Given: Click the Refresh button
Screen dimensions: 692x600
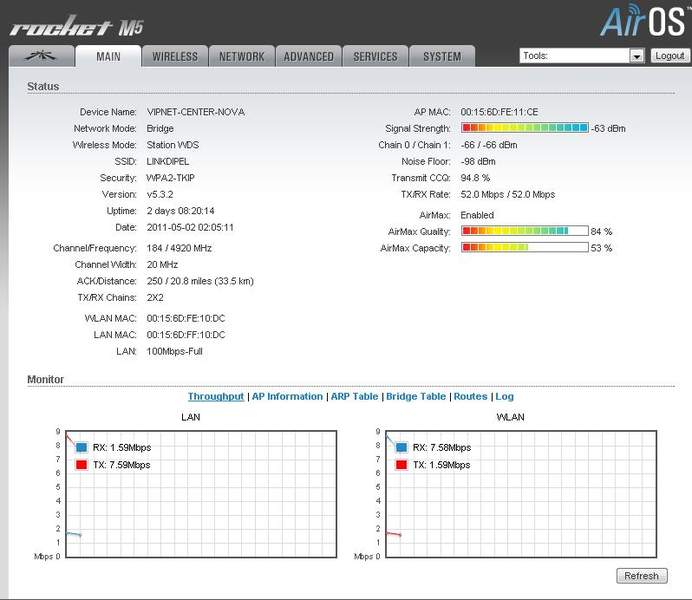Looking at the screenshot, I should pos(642,576).
